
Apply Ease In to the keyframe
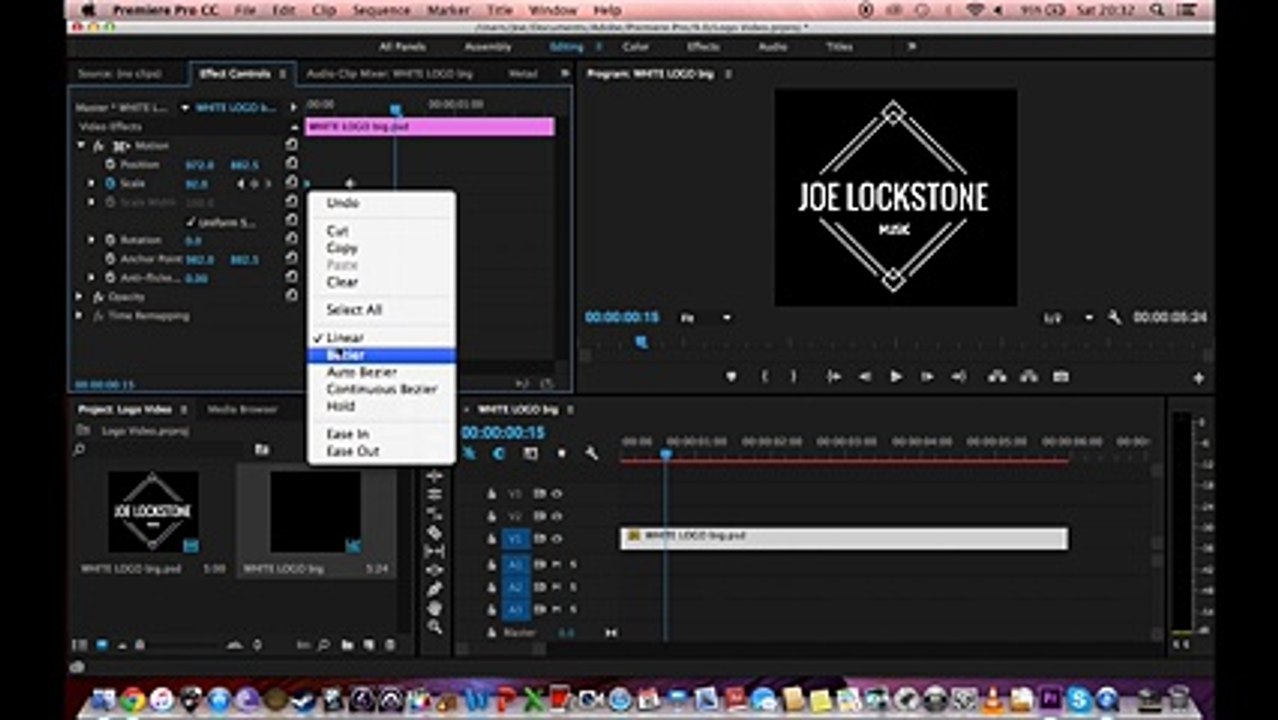click(381, 434)
